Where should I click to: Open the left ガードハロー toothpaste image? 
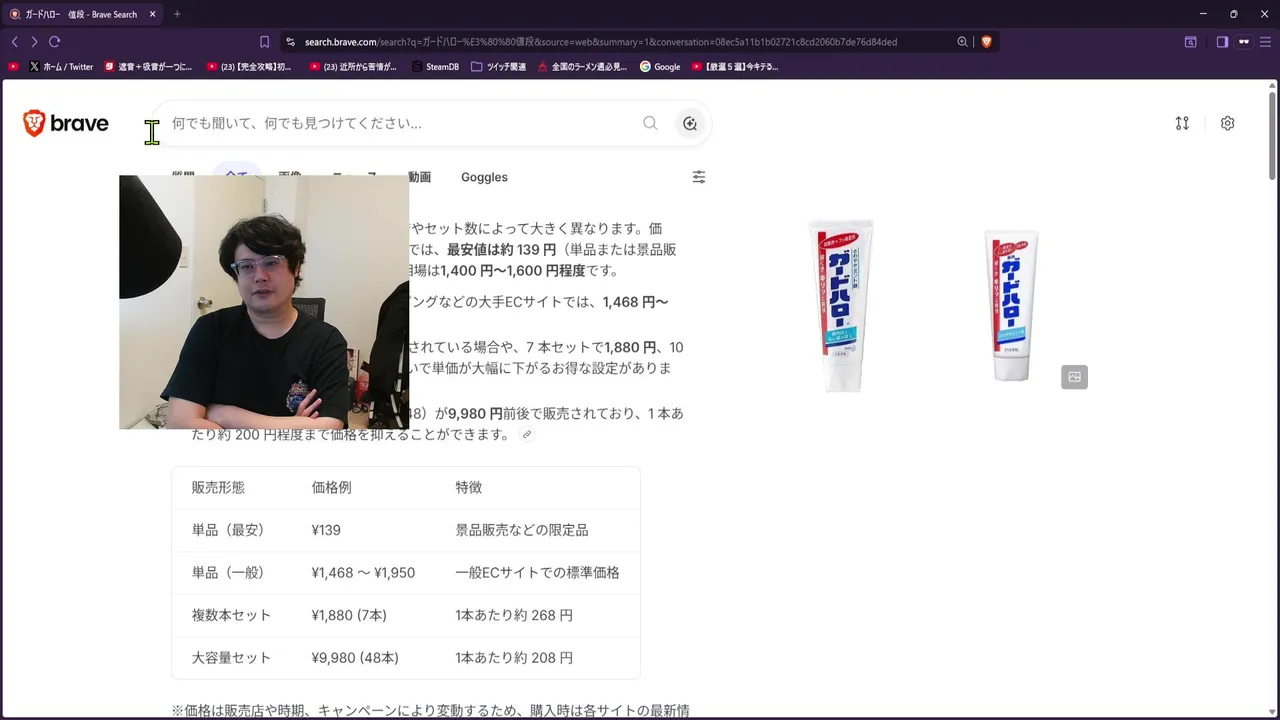click(x=841, y=305)
